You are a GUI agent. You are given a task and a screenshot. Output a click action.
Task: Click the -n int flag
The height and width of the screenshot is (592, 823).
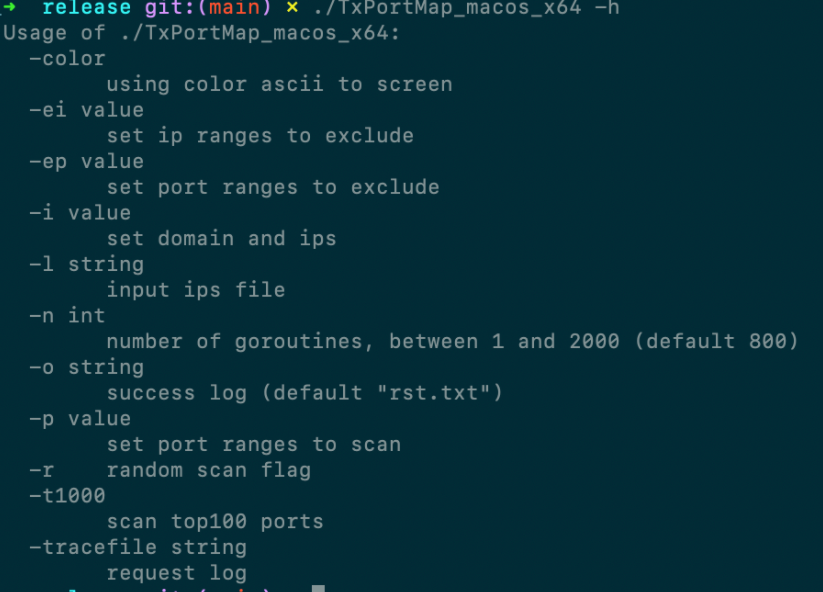[67, 315]
